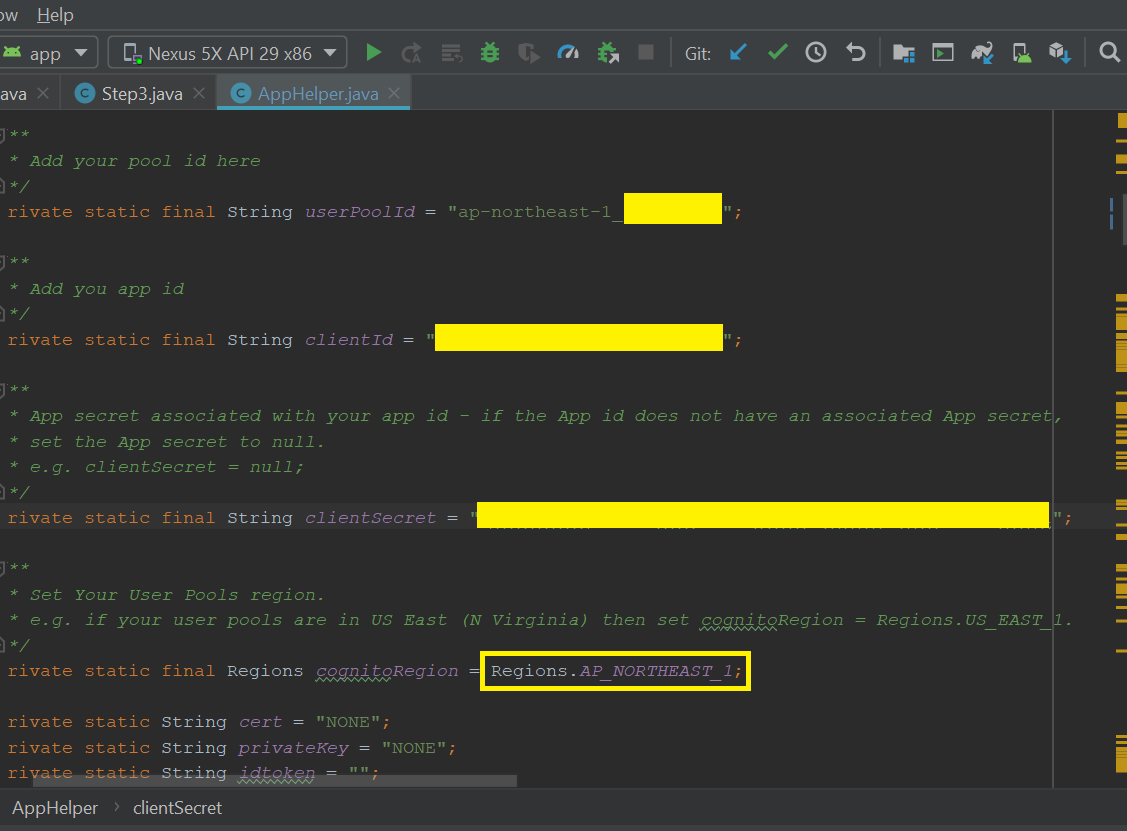
Task: Commit changes with Git green checkmark
Action: [x=777, y=52]
